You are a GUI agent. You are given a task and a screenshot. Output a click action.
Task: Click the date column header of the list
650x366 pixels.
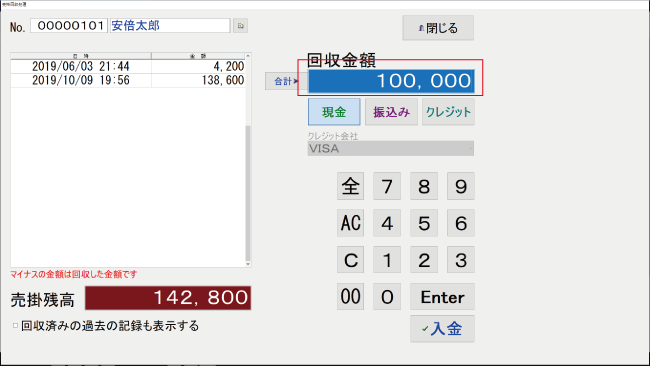(x=81, y=56)
